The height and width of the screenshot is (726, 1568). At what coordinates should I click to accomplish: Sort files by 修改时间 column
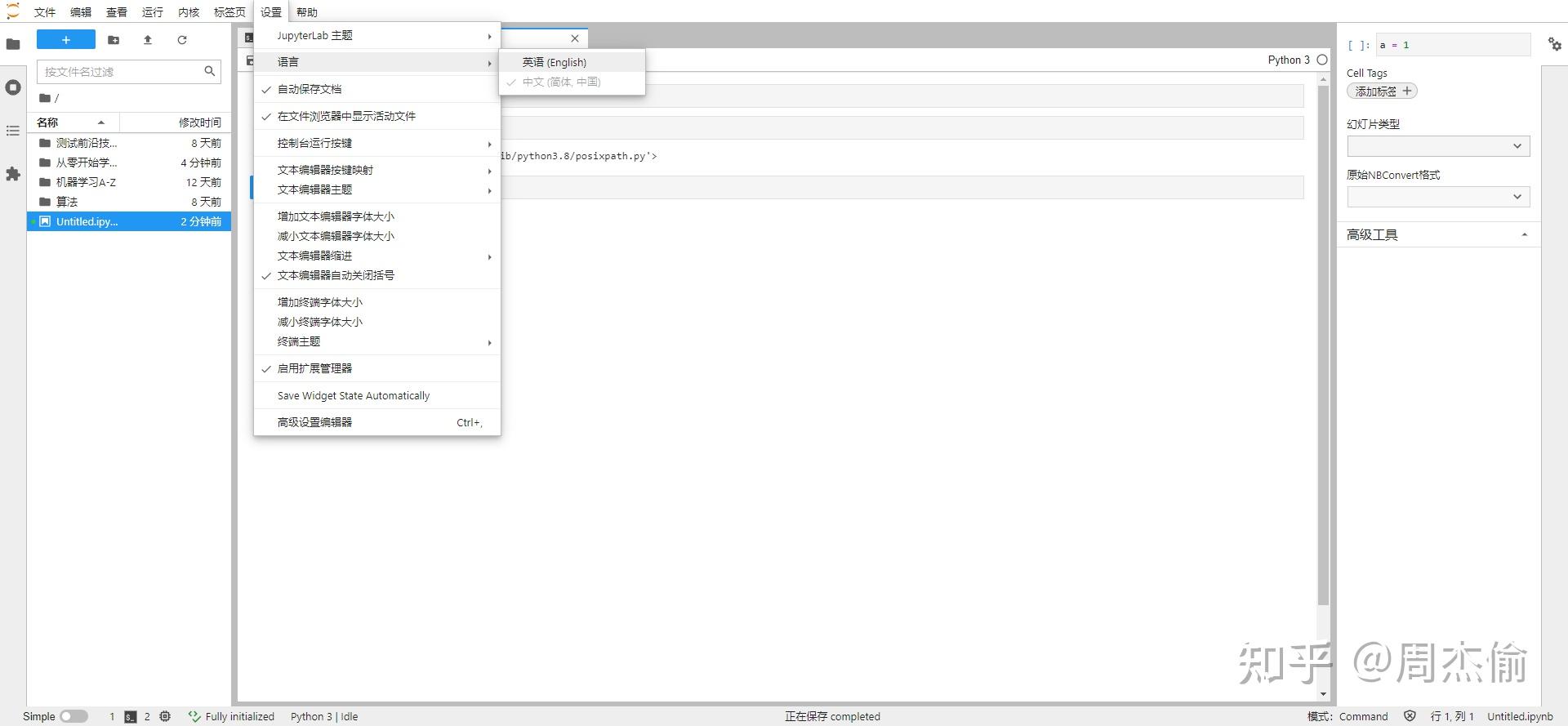pos(176,122)
